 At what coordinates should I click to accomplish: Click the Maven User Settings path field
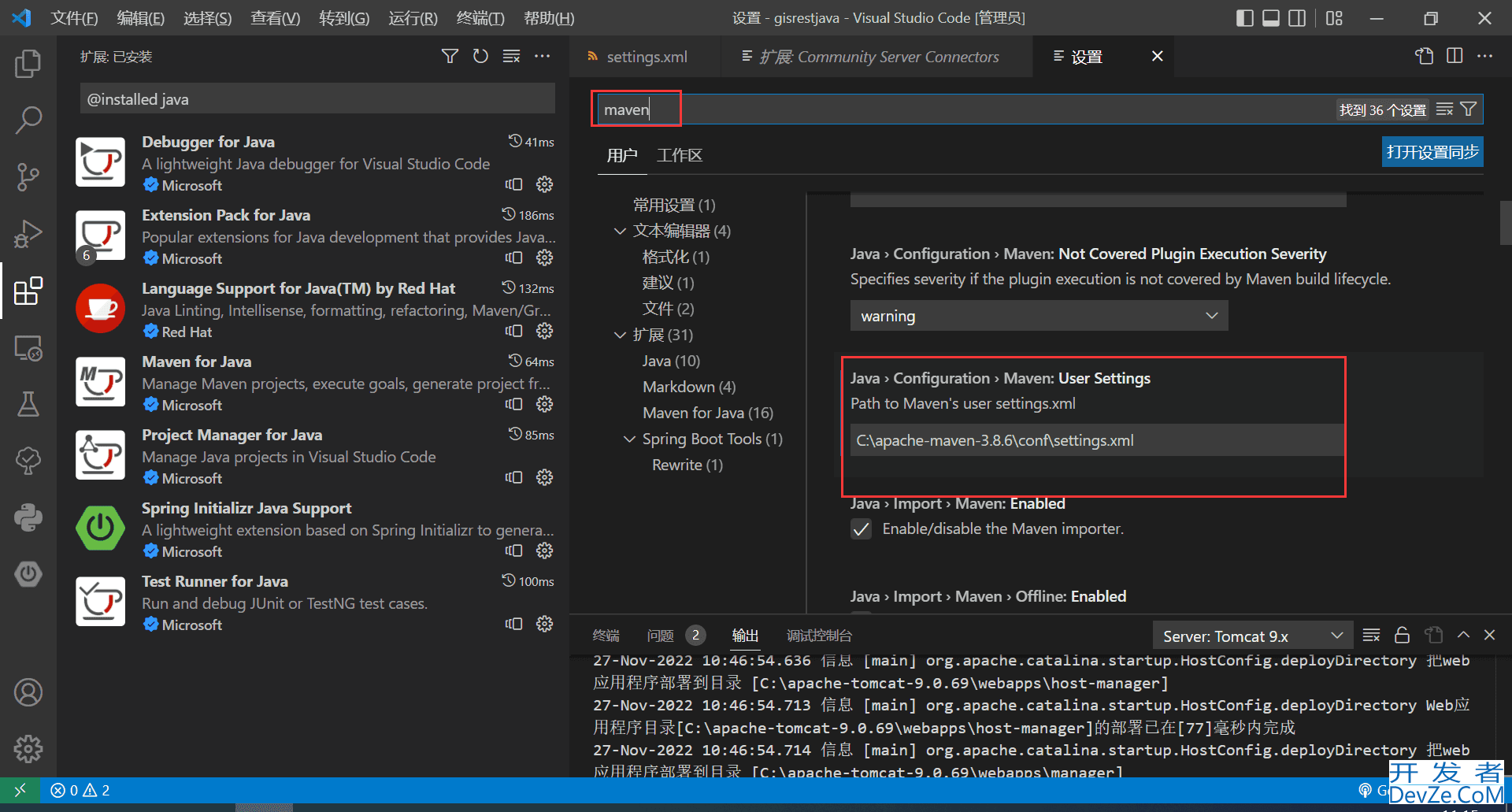1097,440
